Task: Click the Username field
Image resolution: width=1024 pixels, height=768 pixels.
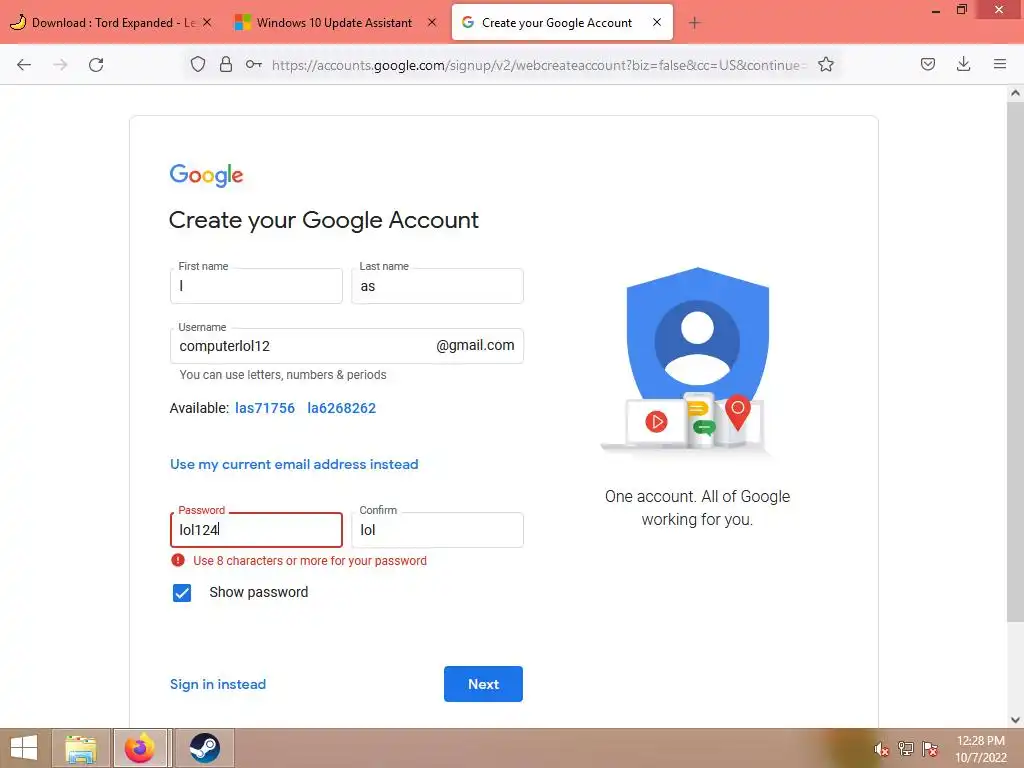Action: coord(346,346)
